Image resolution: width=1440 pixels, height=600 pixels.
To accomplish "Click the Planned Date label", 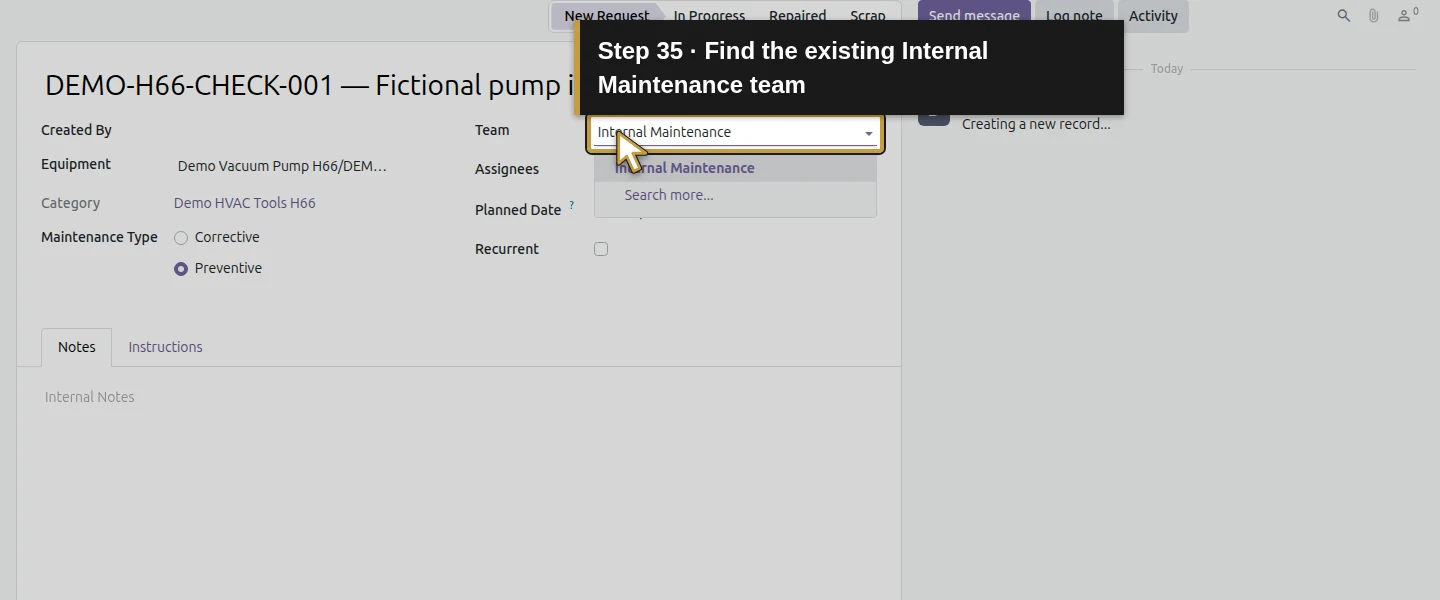I will (518, 210).
